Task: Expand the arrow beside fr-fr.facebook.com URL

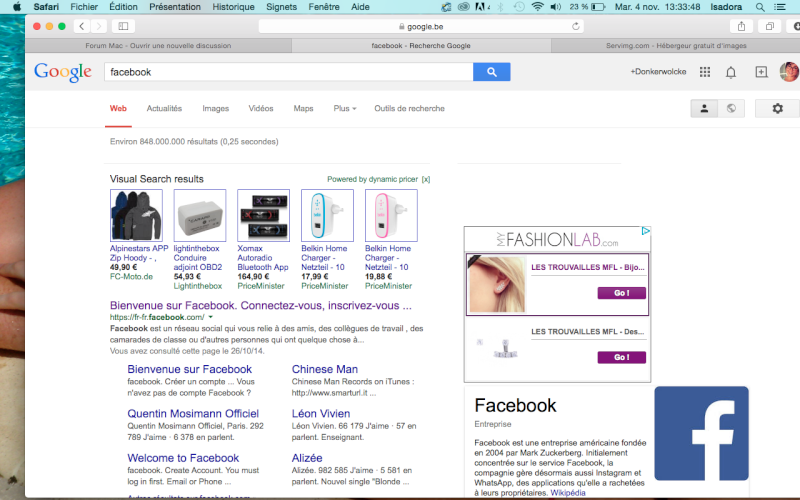Action: coord(211,317)
